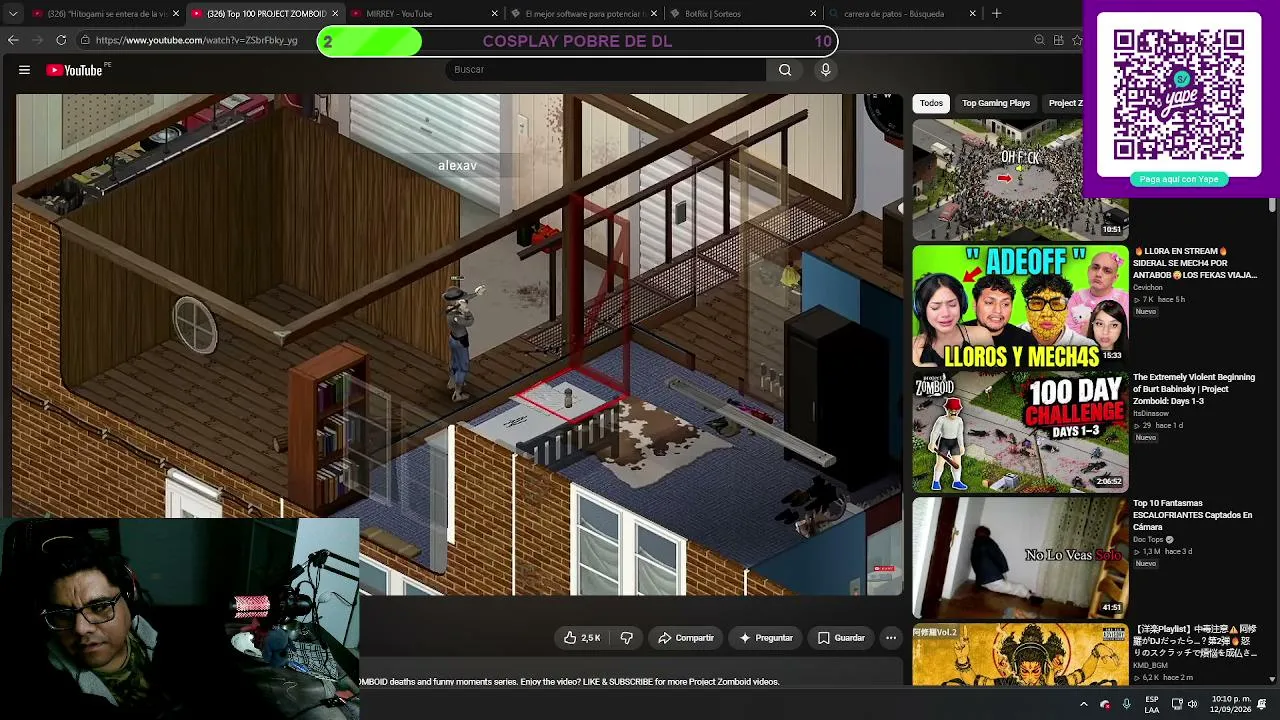Reload the page with the refresh icon
Viewport: 1280px width, 720px height.
coord(61,40)
